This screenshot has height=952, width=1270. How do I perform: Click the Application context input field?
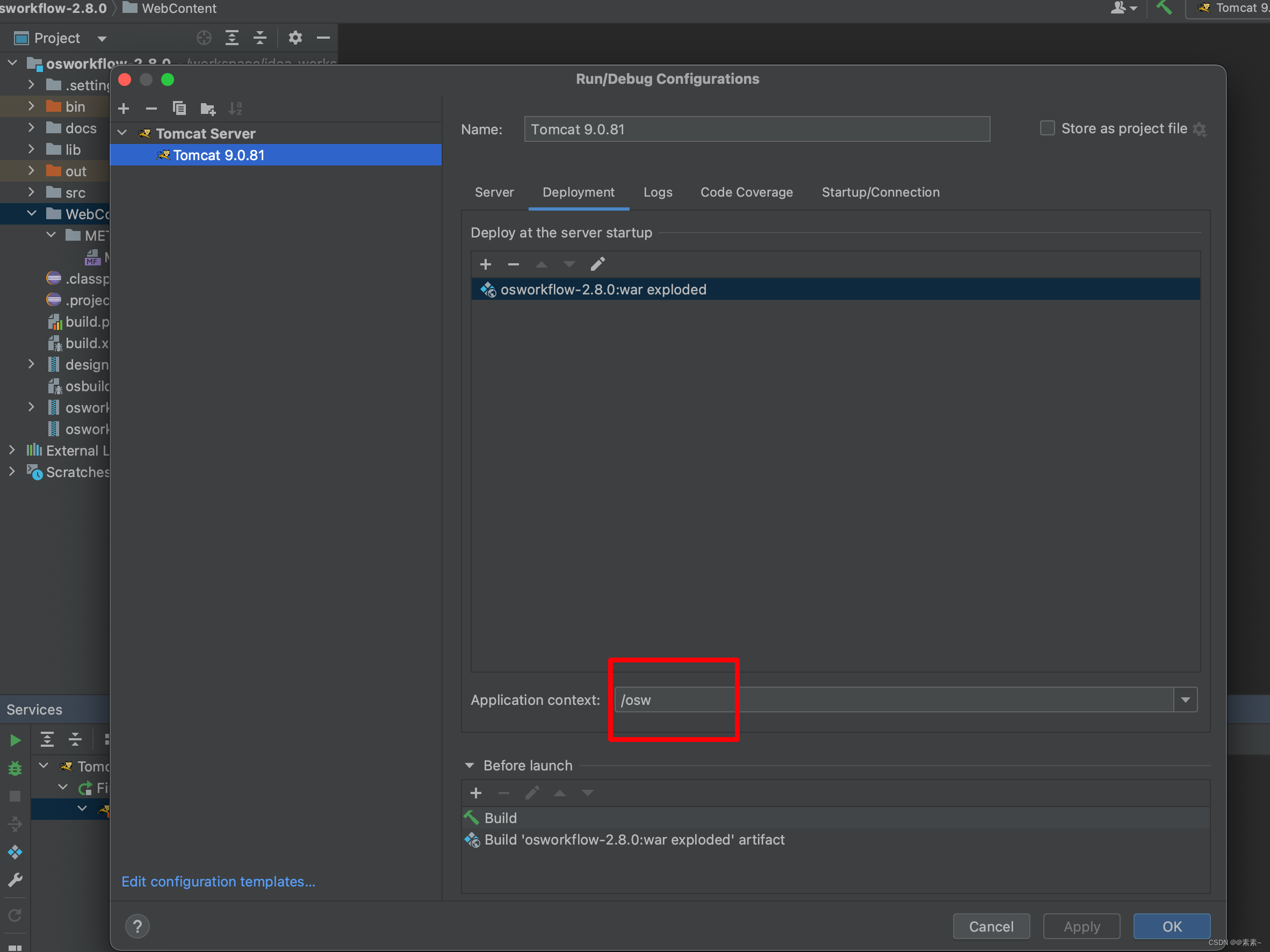coord(900,700)
